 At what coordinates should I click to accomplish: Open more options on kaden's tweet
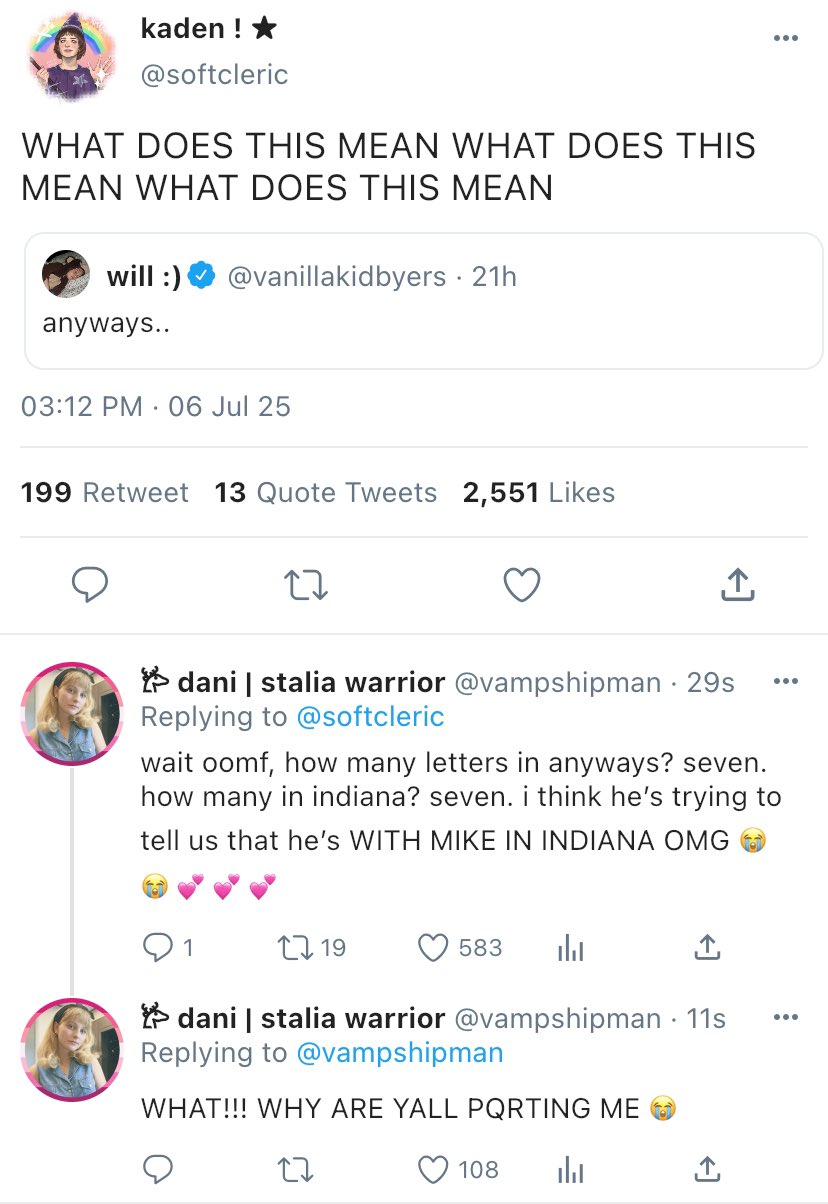(x=786, y=39)
